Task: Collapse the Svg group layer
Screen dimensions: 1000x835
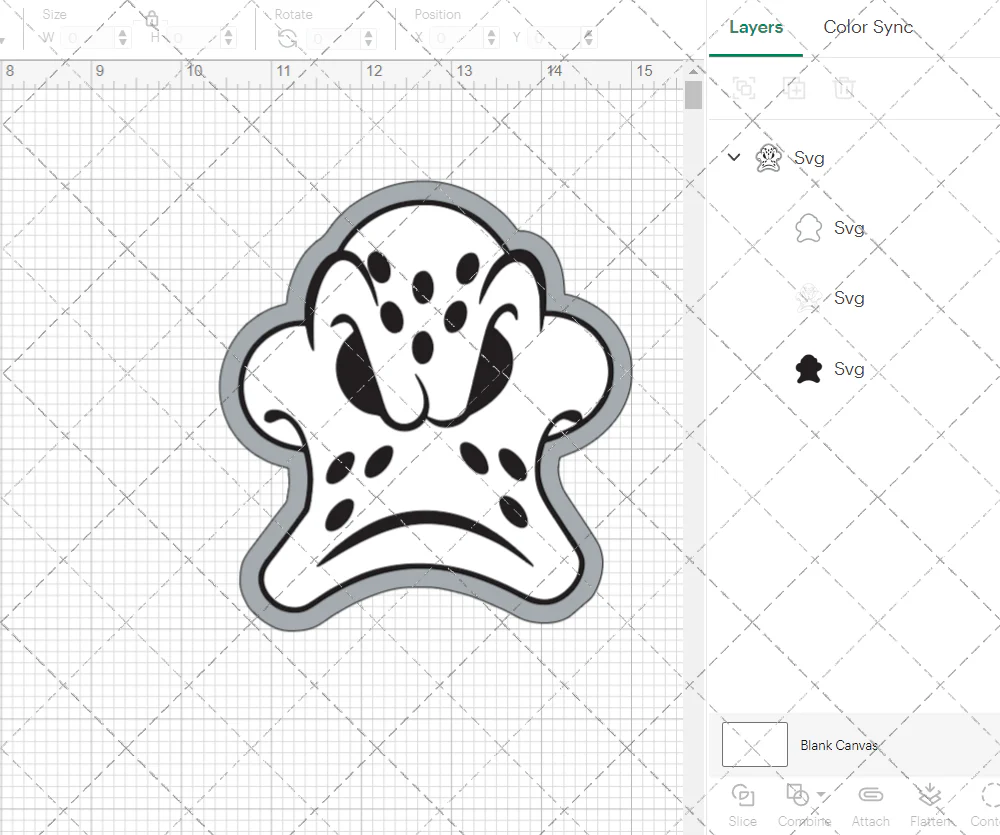Action: click(x=734, y=157)
